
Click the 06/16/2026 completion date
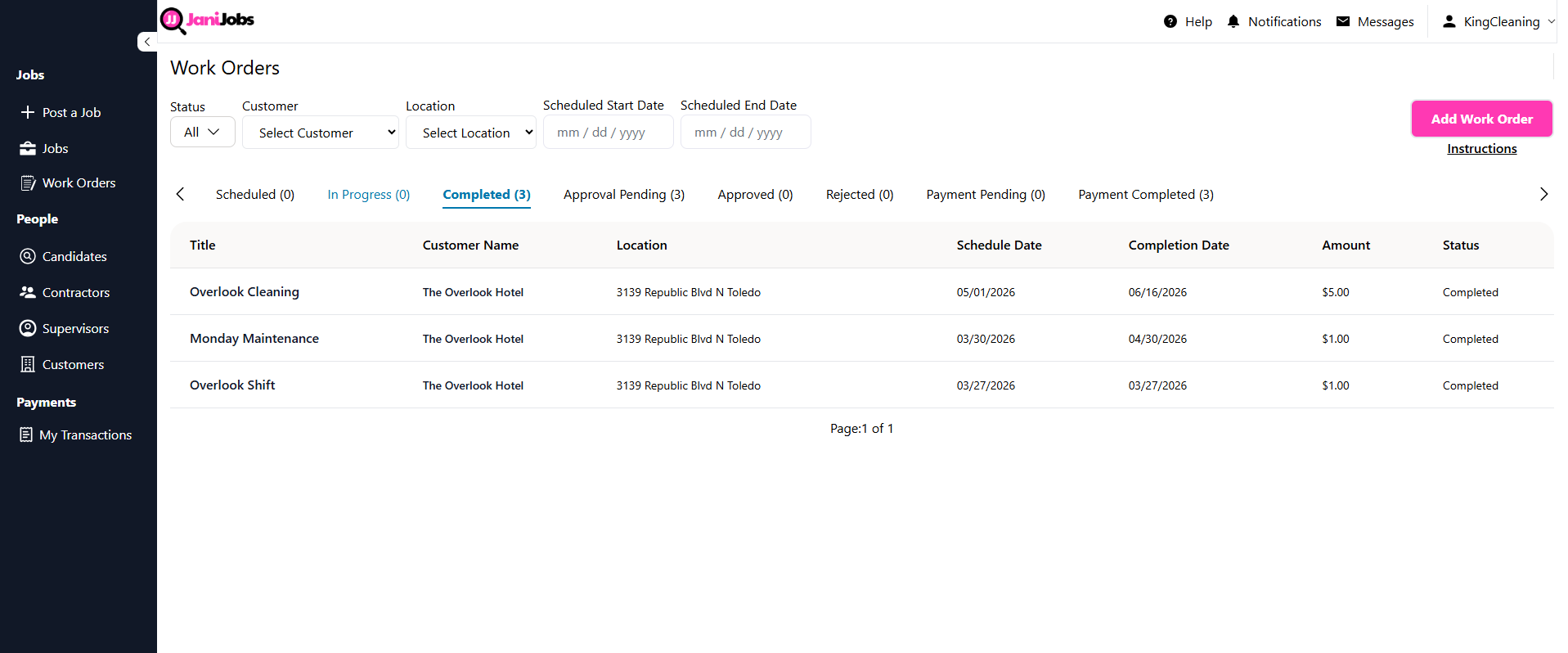(x=1157, y=292)
